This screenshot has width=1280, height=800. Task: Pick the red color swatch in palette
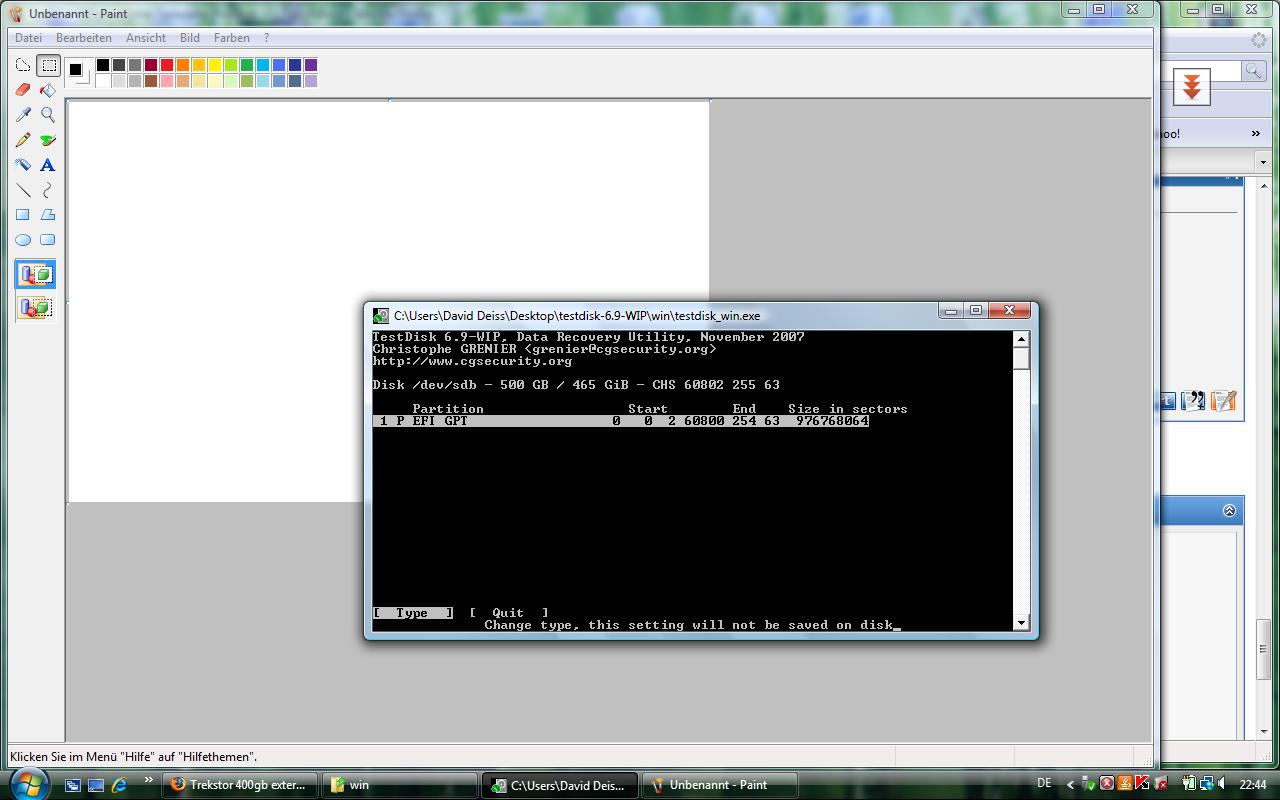point(167,65)
